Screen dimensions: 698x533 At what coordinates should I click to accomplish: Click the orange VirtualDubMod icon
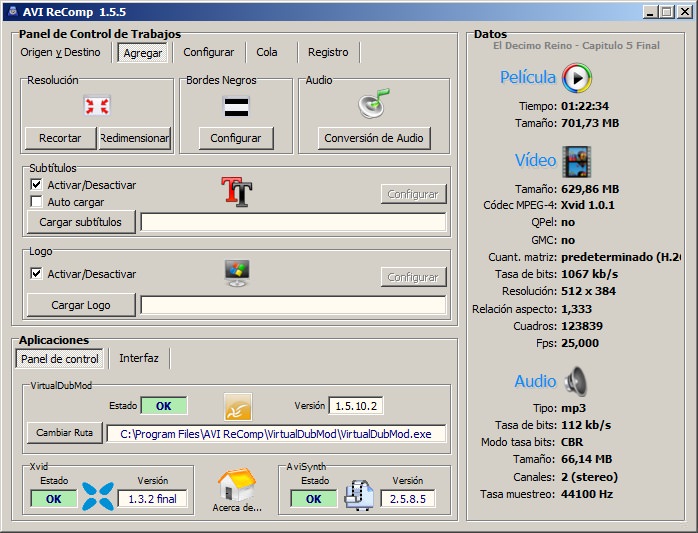[x=238, y=407]
